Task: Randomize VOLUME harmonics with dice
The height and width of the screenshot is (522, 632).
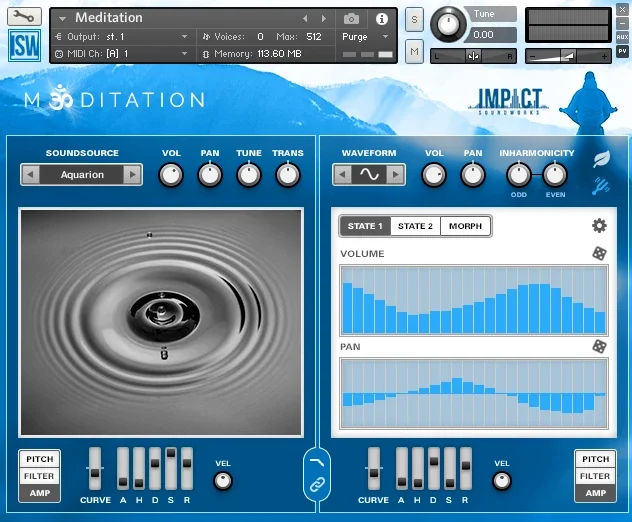Action: point(599,253)
